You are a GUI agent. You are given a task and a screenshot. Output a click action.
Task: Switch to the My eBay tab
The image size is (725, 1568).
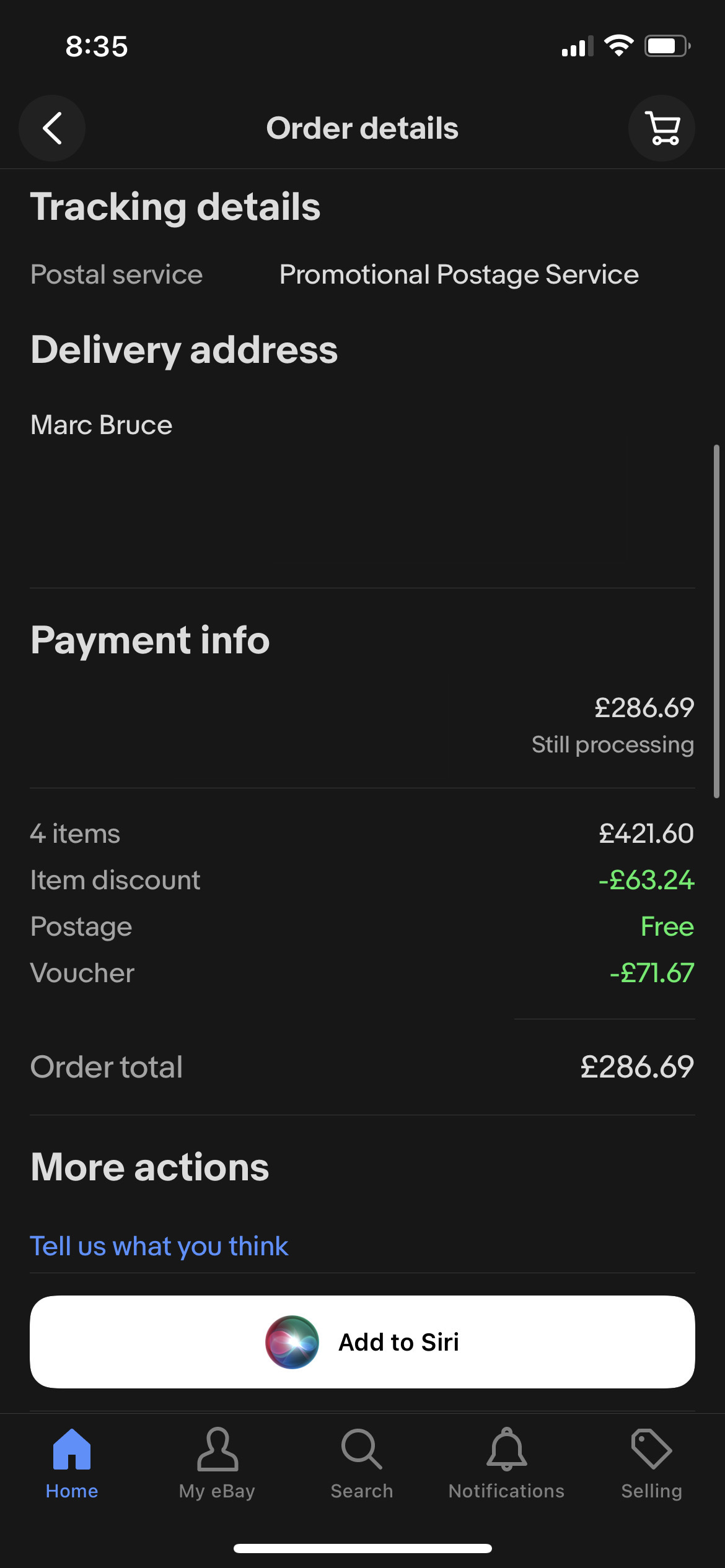tap(217, 1491)
